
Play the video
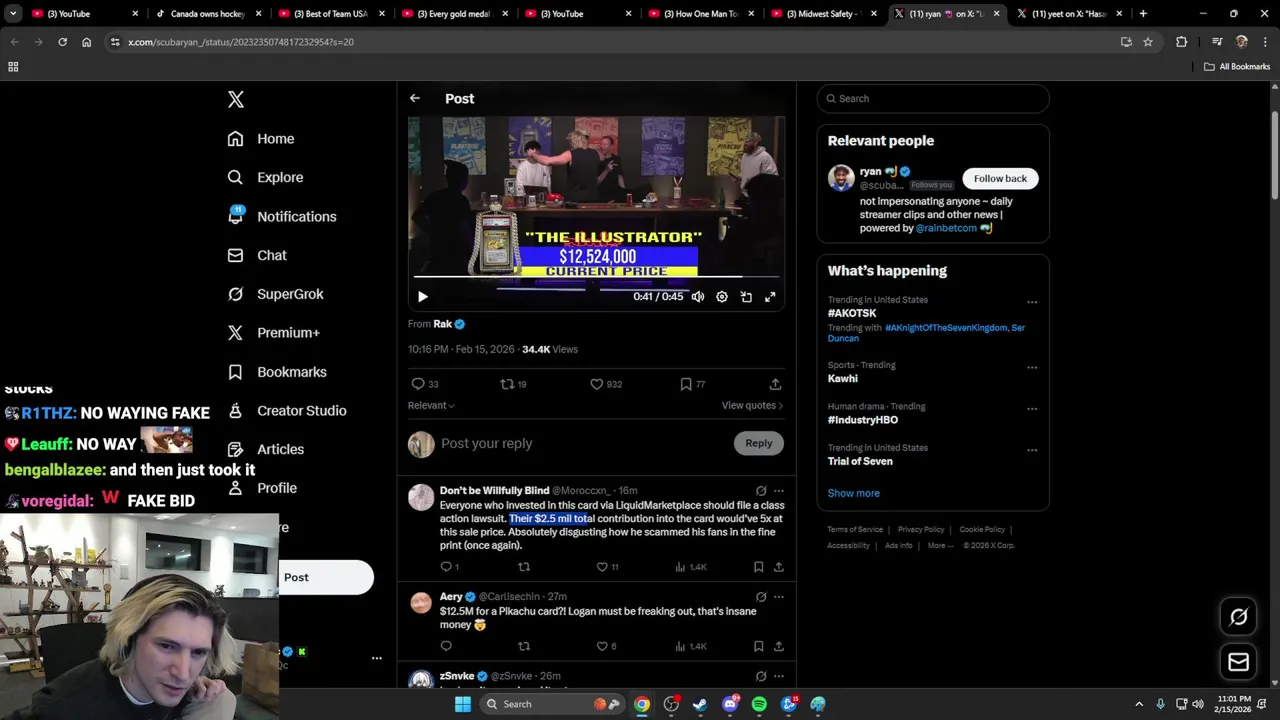[x=422, y=297]
